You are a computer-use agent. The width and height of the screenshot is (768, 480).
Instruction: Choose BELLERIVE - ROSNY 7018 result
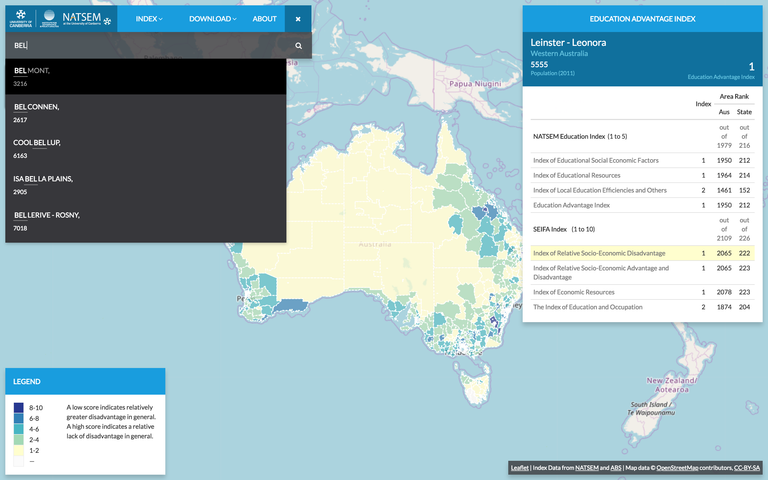[x=145, y=221]
